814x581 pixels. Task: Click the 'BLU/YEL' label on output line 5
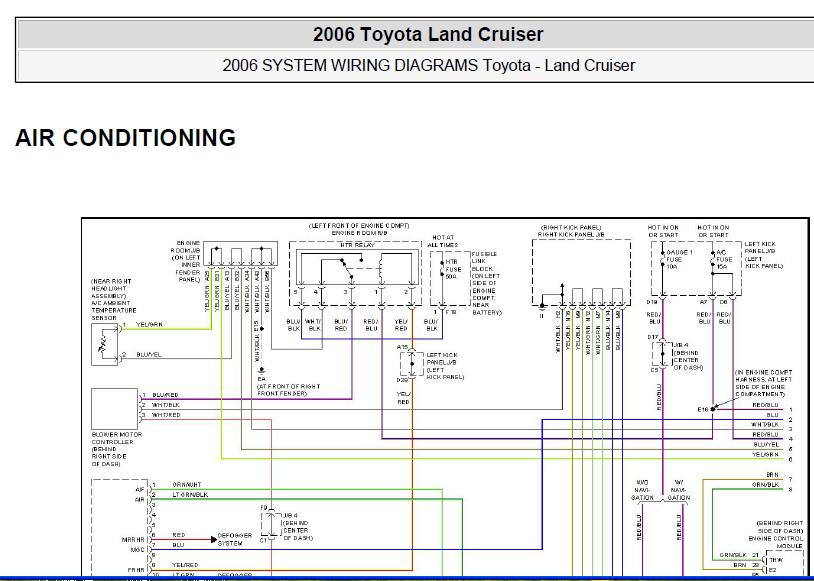pos(766,445)
